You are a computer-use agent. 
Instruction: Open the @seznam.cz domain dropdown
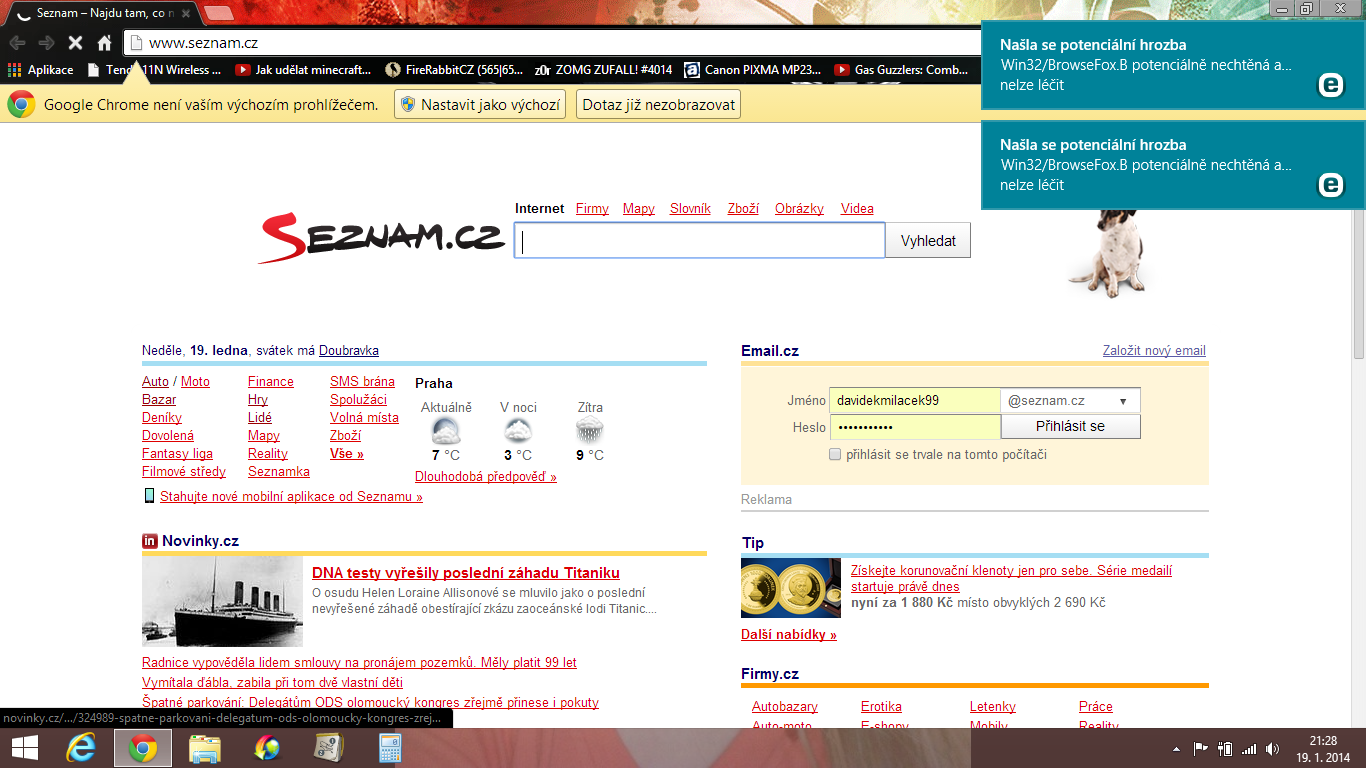click(1070, 401)
